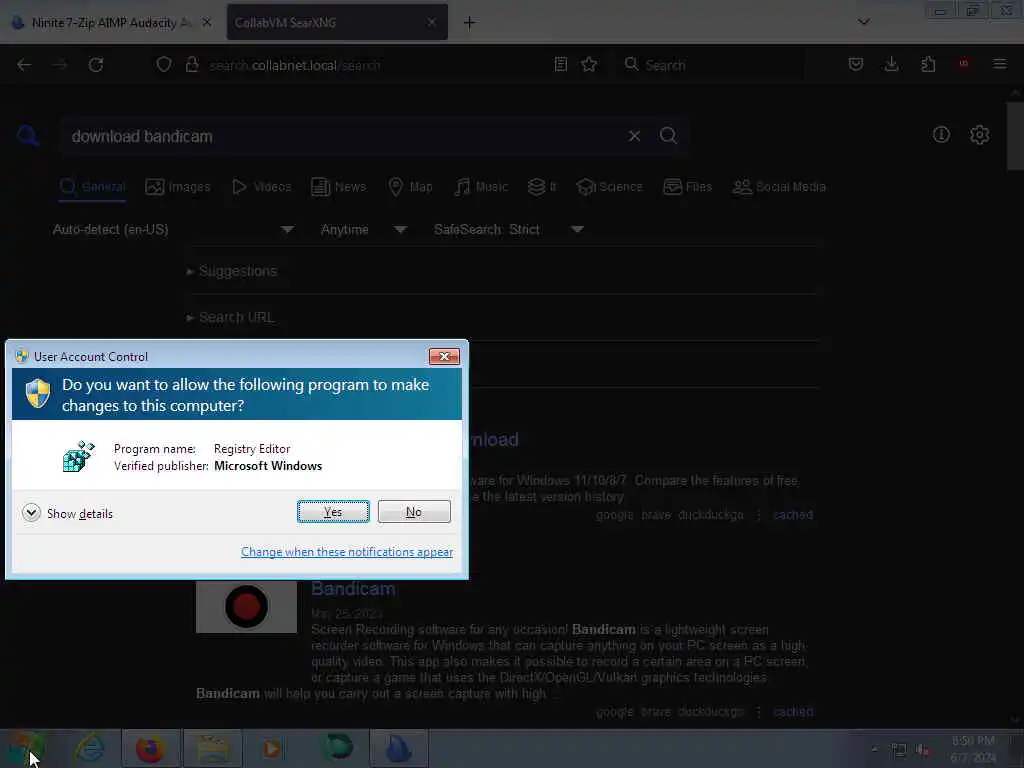Select the Files category tab
Image resolution: width=1024 pixels, height=768 pixels.
click(x=687, y=187)
